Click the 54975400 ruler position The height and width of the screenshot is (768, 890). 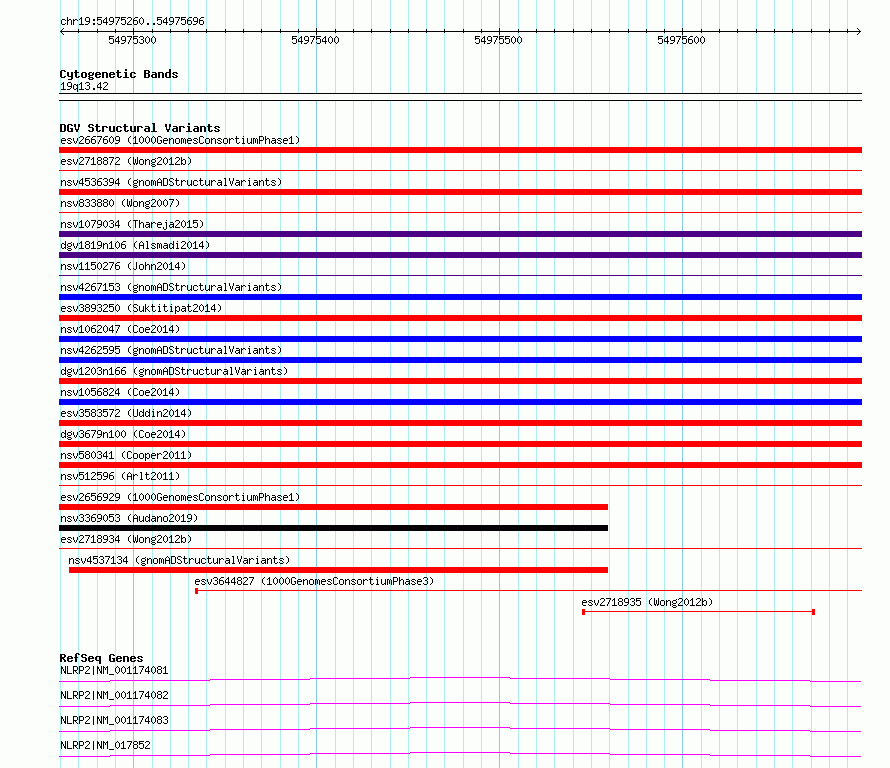point(315,40)
